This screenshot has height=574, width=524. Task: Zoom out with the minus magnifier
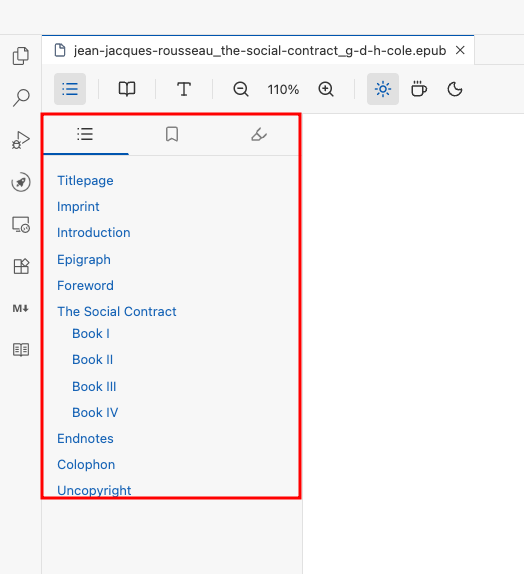tap(241, 89)
